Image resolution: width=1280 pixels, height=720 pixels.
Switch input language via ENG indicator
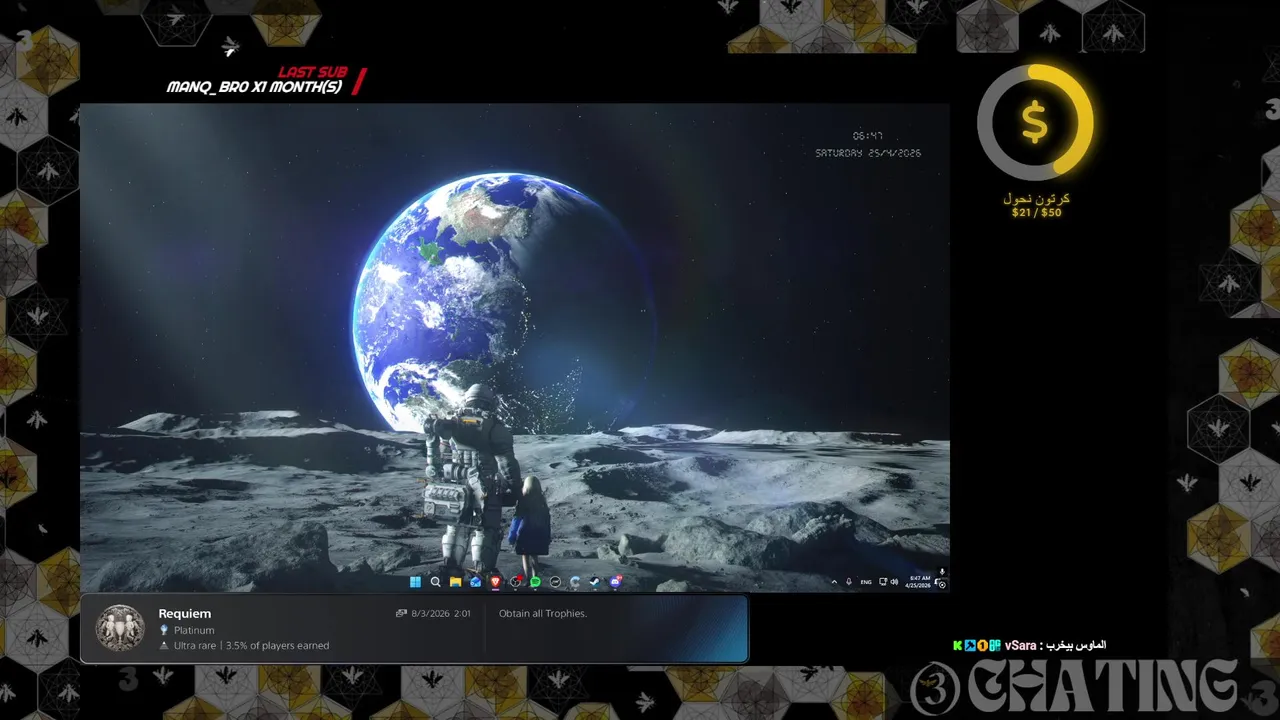[866, 581]
